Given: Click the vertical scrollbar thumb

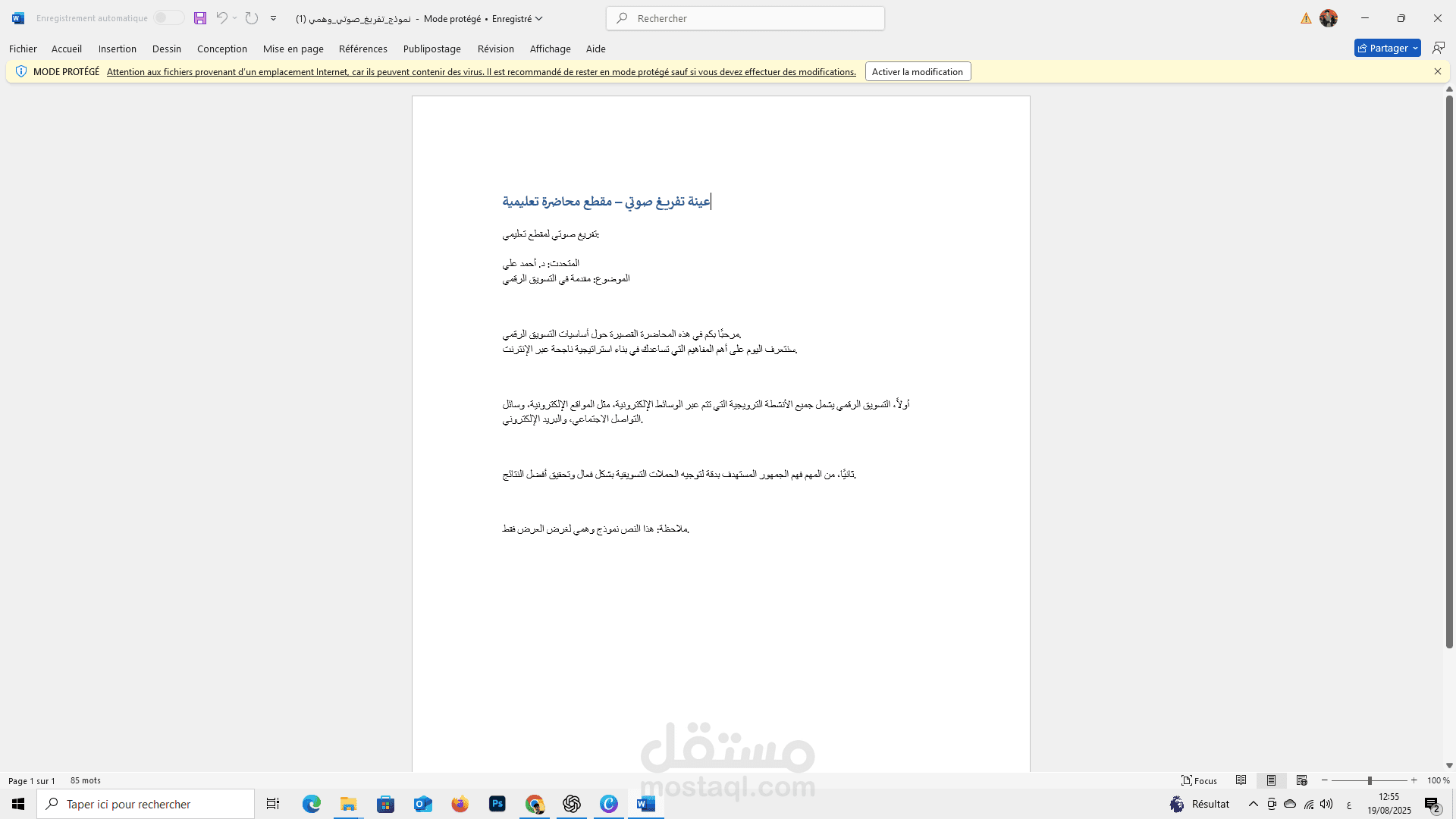Looking at the screenshot, I should (1449, 372).
